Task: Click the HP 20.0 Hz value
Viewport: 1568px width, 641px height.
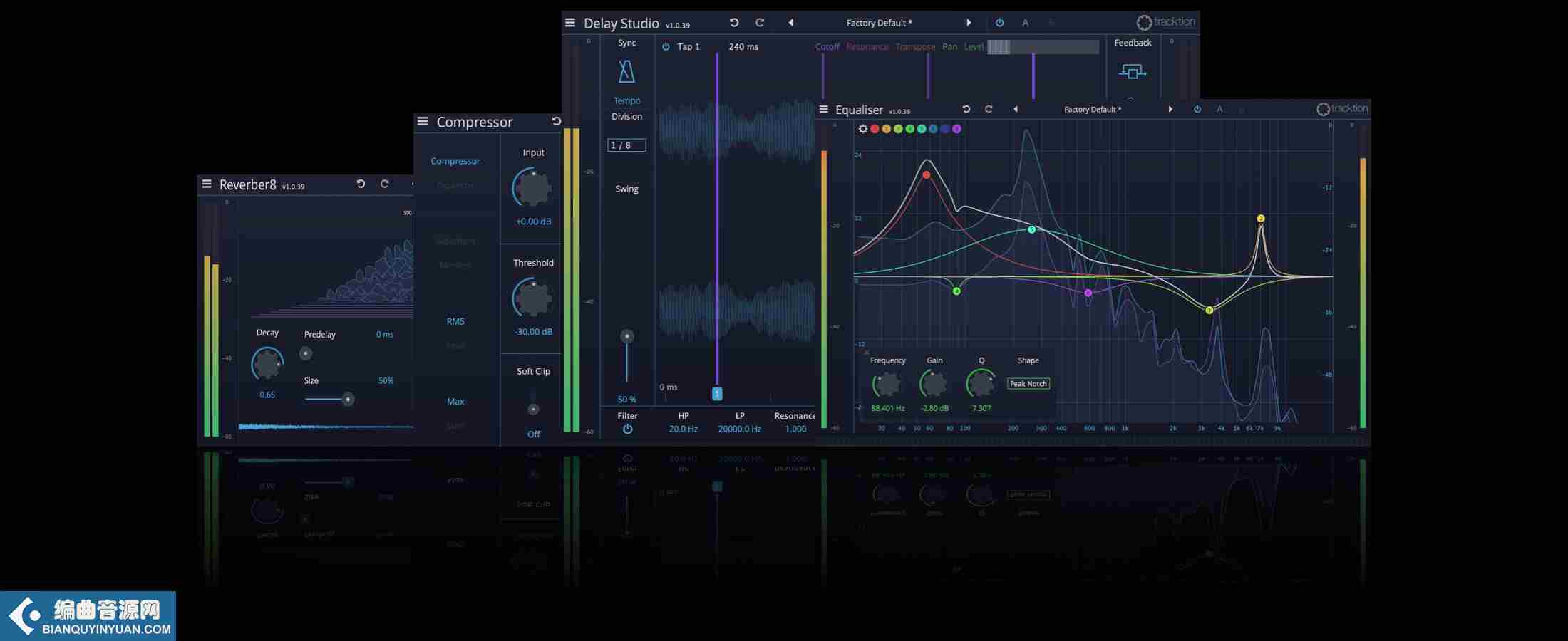Action: coord(683,429)
